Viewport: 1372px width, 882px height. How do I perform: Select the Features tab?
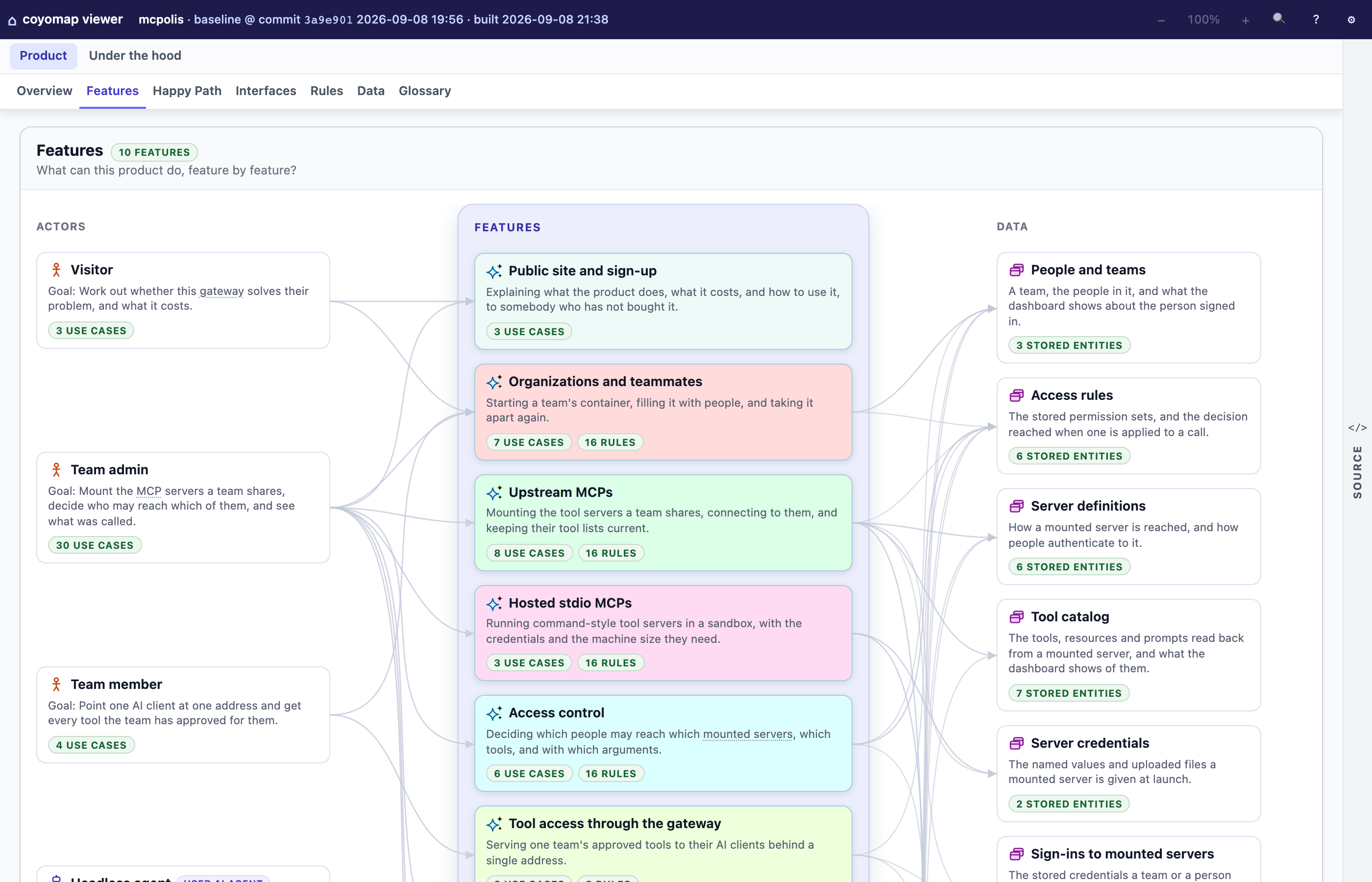tap(112, 91)
